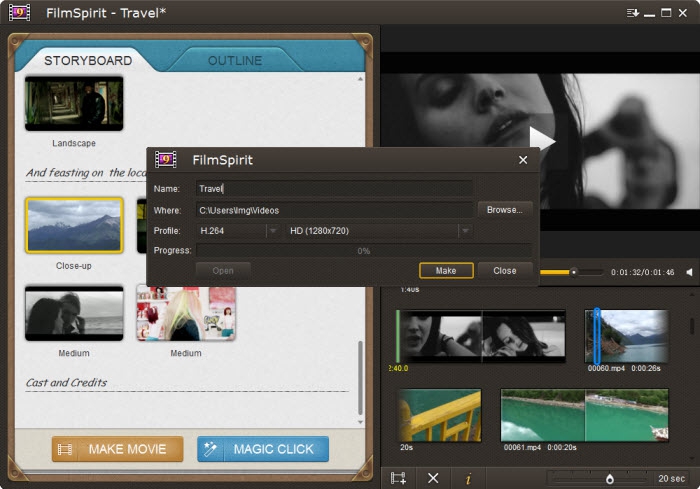Select the black-and-white couple Medium thumbnail

pos(74,313)
